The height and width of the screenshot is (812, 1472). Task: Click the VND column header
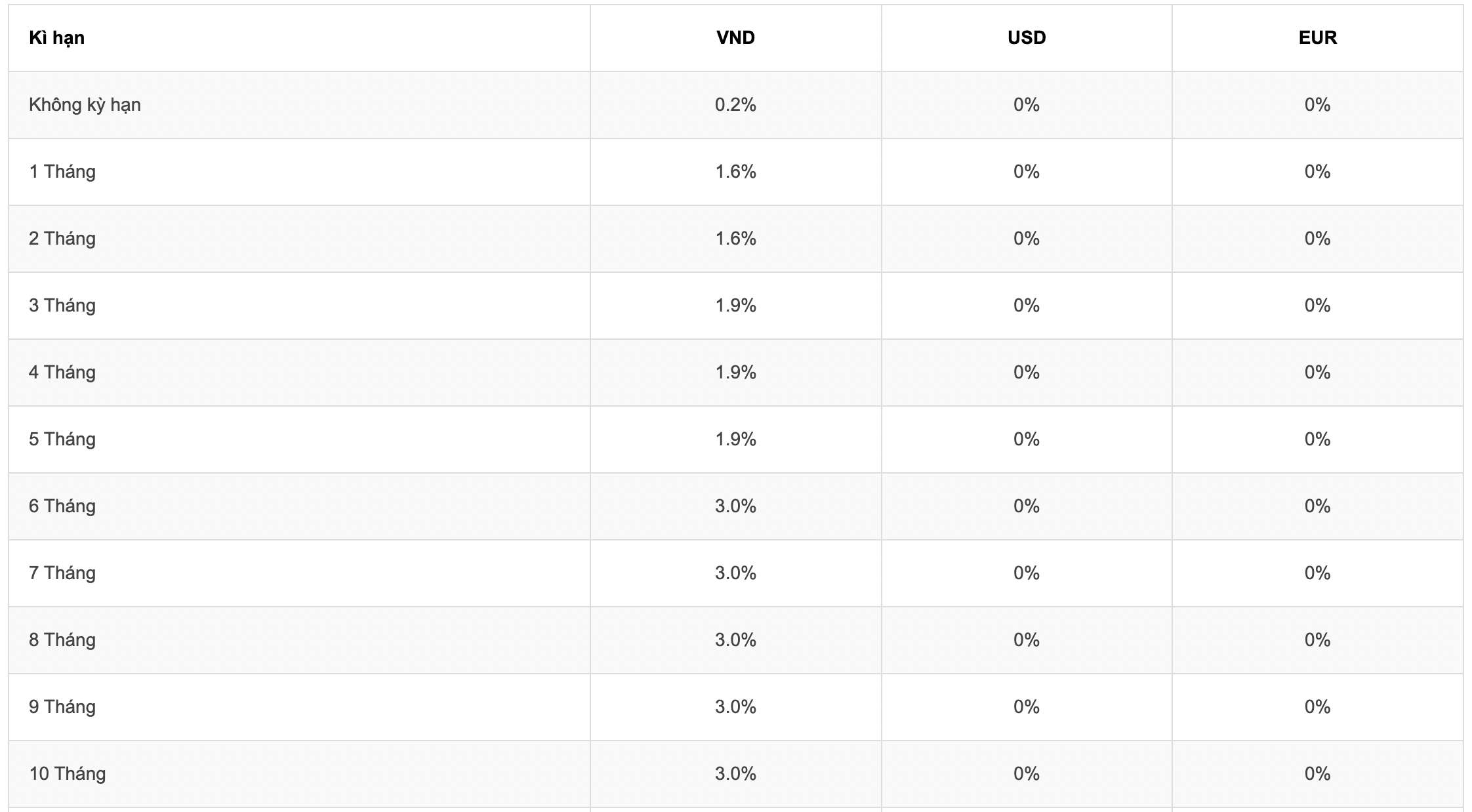coord(735,38)
